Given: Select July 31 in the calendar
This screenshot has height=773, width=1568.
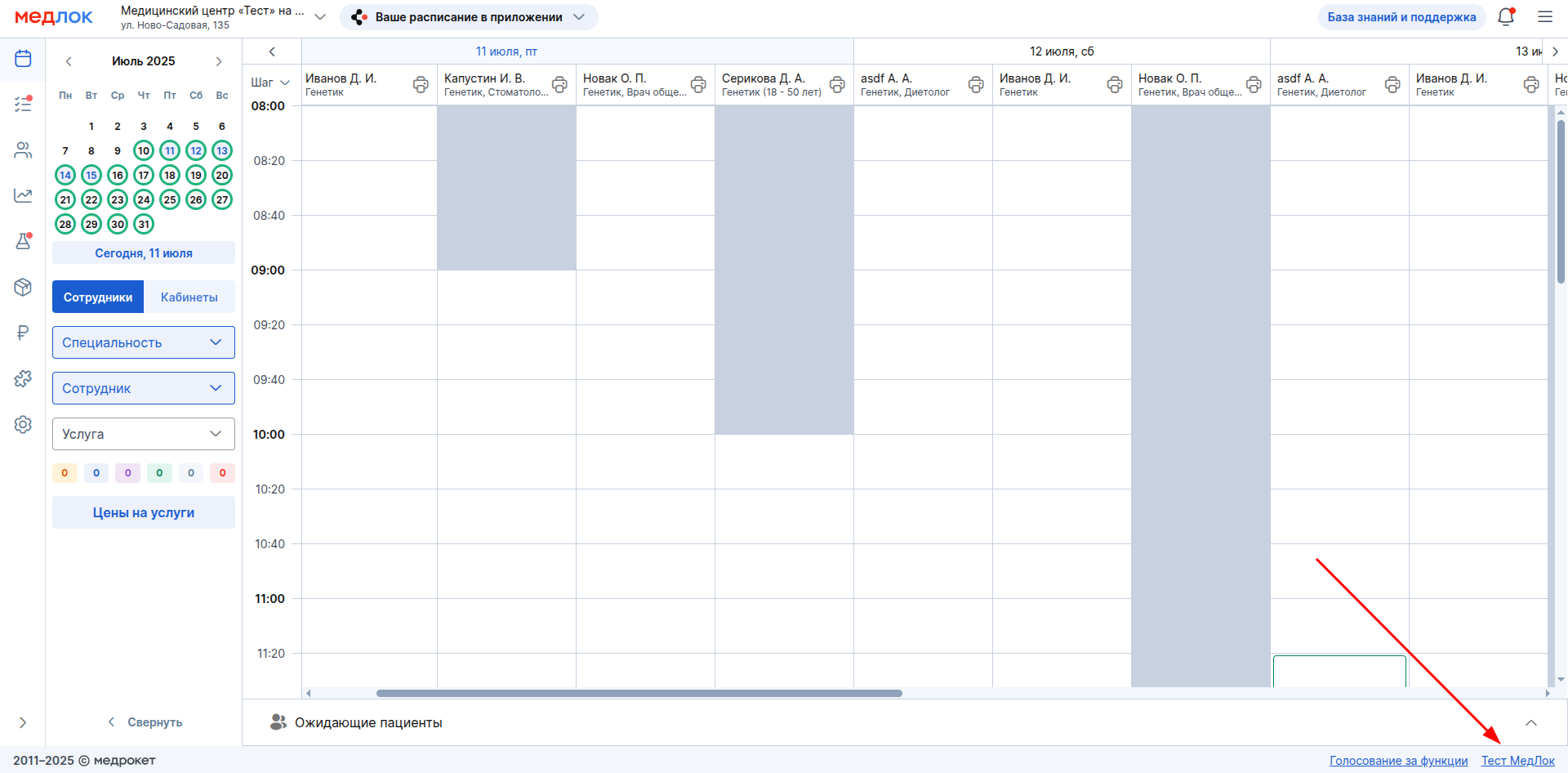Looking at the screenshot, I should (144, 224).
